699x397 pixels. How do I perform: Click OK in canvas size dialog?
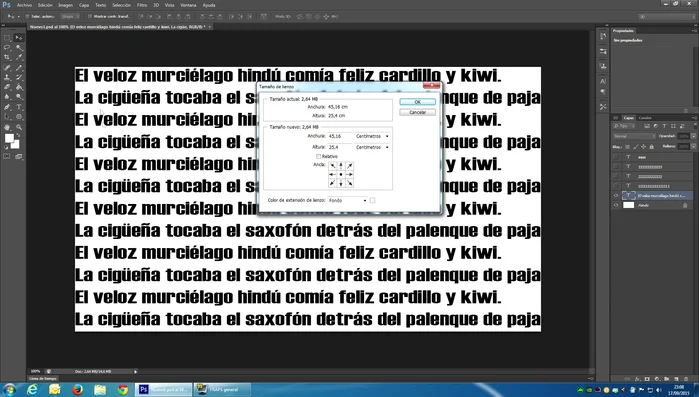417,102
